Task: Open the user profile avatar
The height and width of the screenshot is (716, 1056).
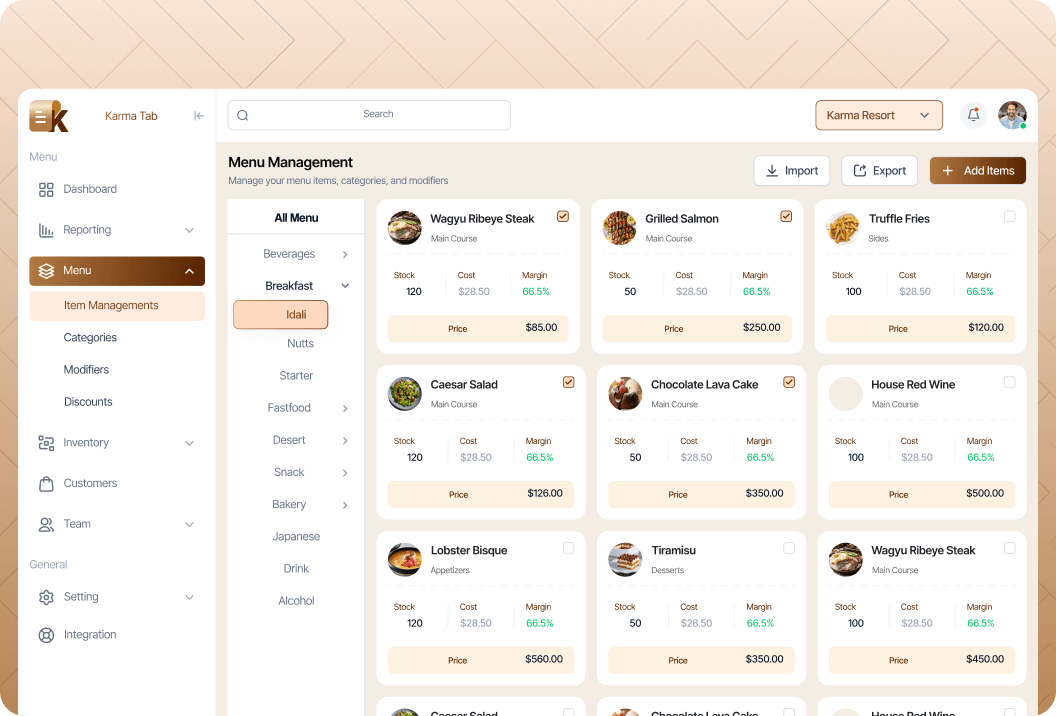Action: coord(1012,115)
